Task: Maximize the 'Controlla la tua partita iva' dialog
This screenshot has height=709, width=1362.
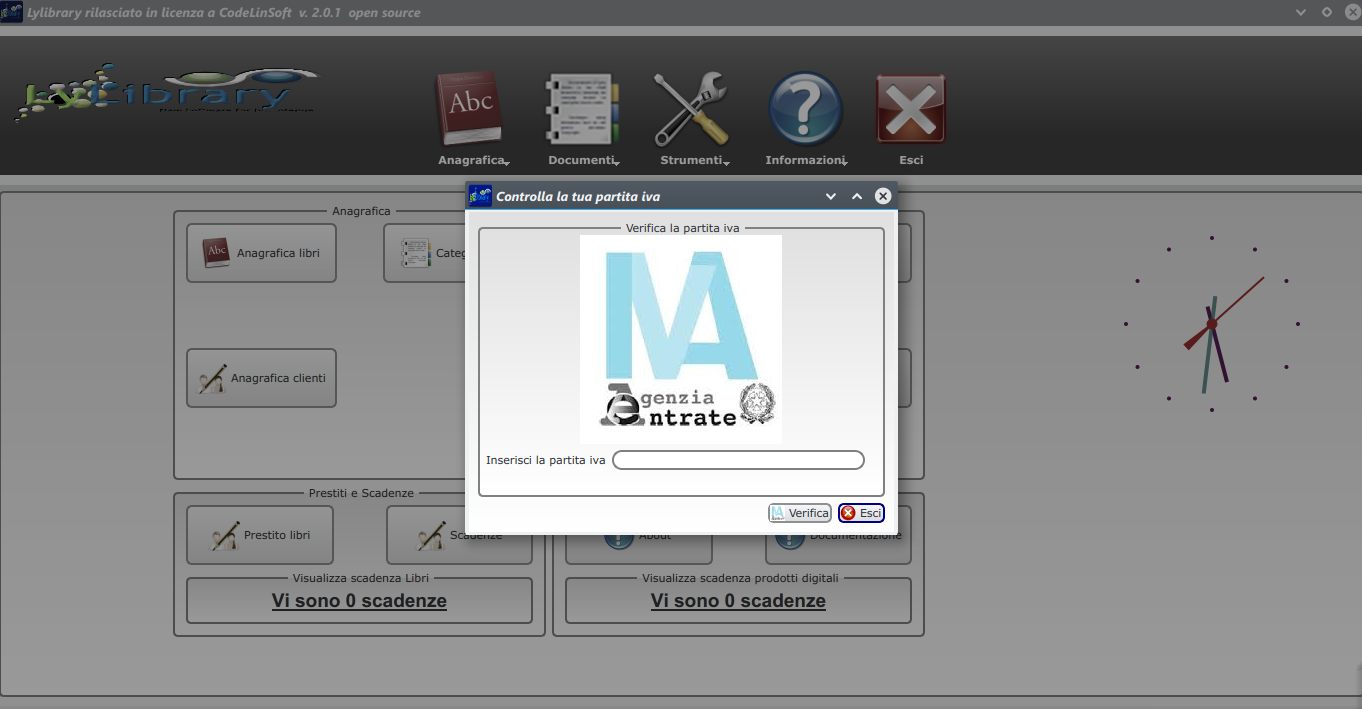Action: pos(857,197)
